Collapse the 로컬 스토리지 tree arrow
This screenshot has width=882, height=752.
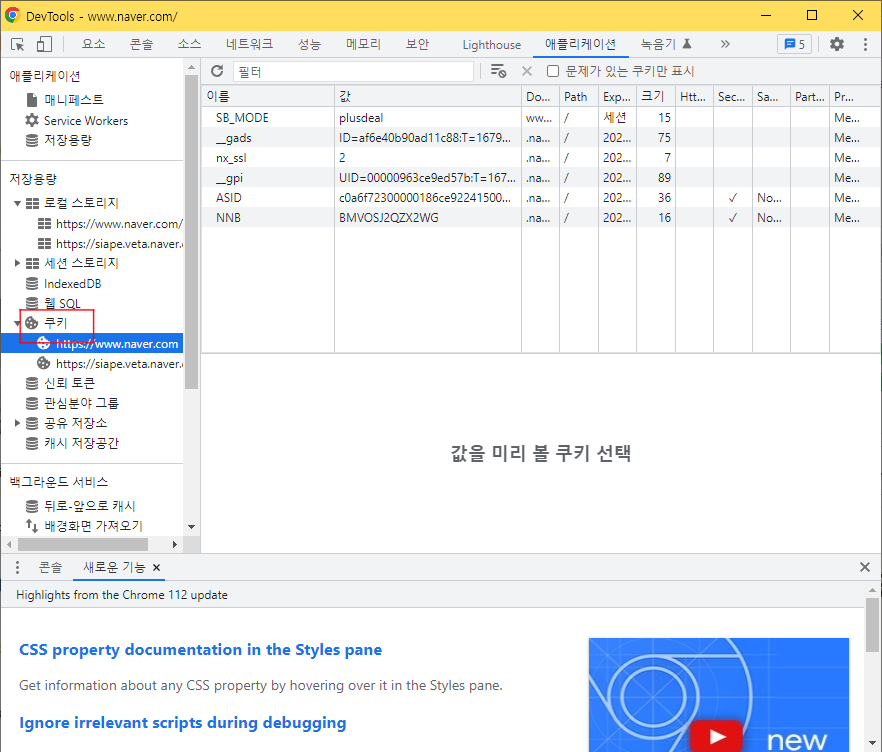(17, 203)
